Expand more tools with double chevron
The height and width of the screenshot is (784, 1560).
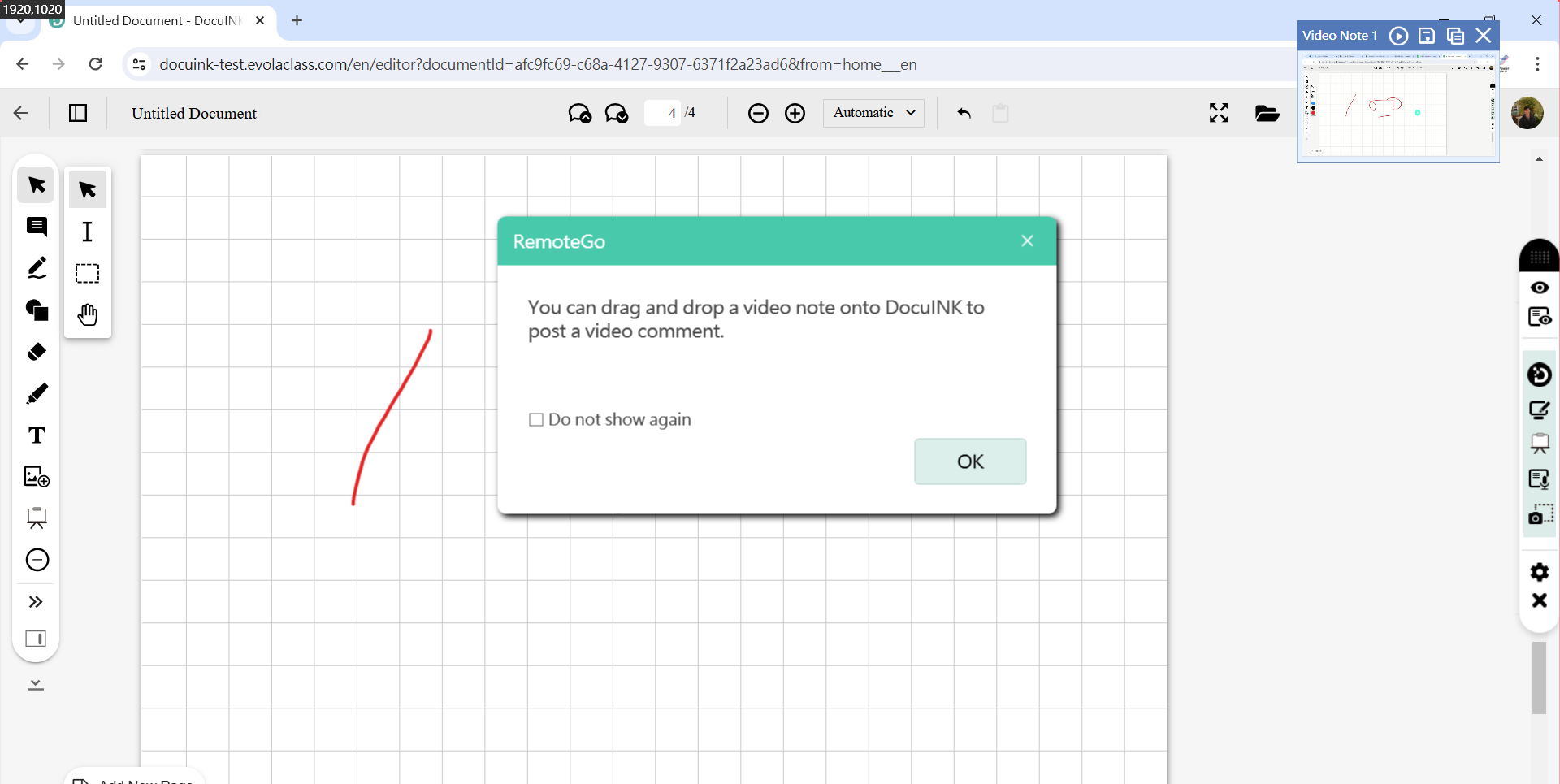(x=37, y=602)
